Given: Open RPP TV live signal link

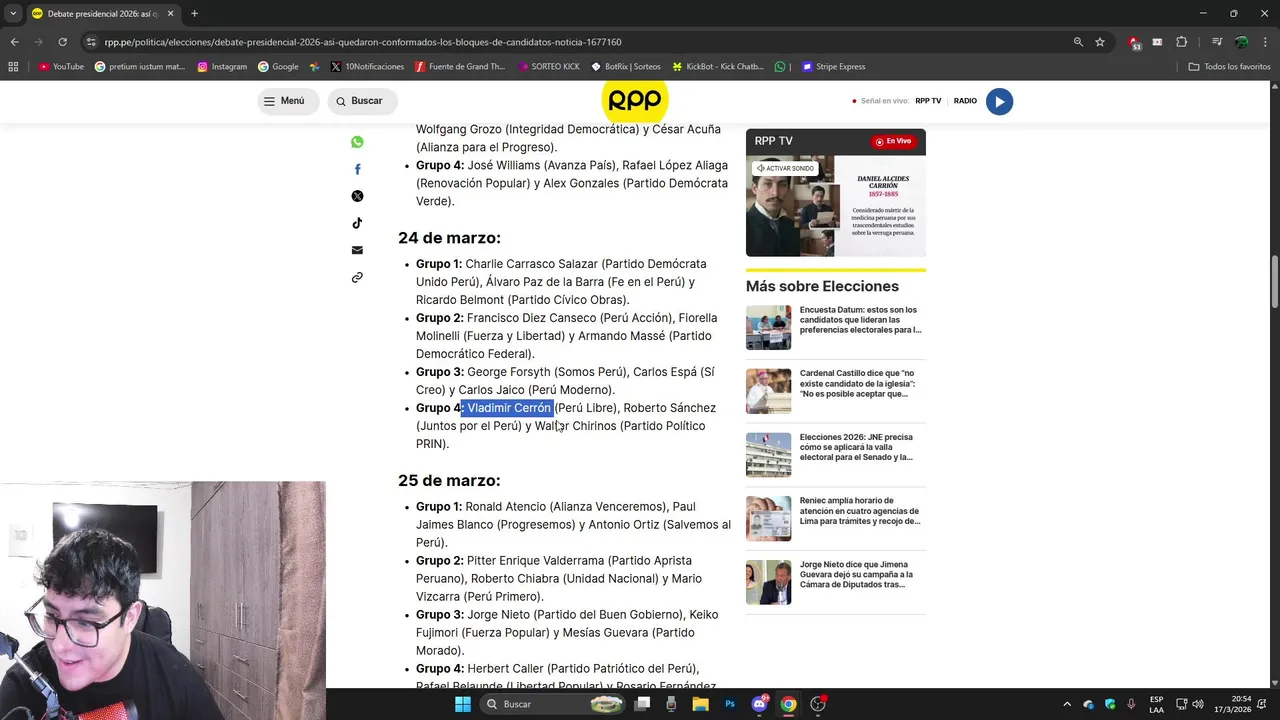Looking at the screenshot, I should click(928, 101).
